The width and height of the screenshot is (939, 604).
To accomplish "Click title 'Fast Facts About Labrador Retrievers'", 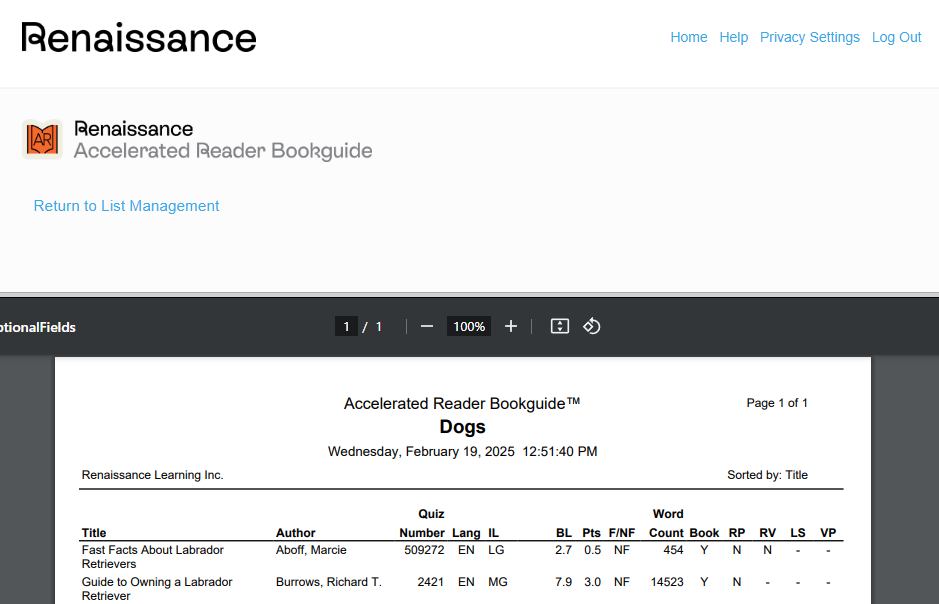I will point(153,557).
